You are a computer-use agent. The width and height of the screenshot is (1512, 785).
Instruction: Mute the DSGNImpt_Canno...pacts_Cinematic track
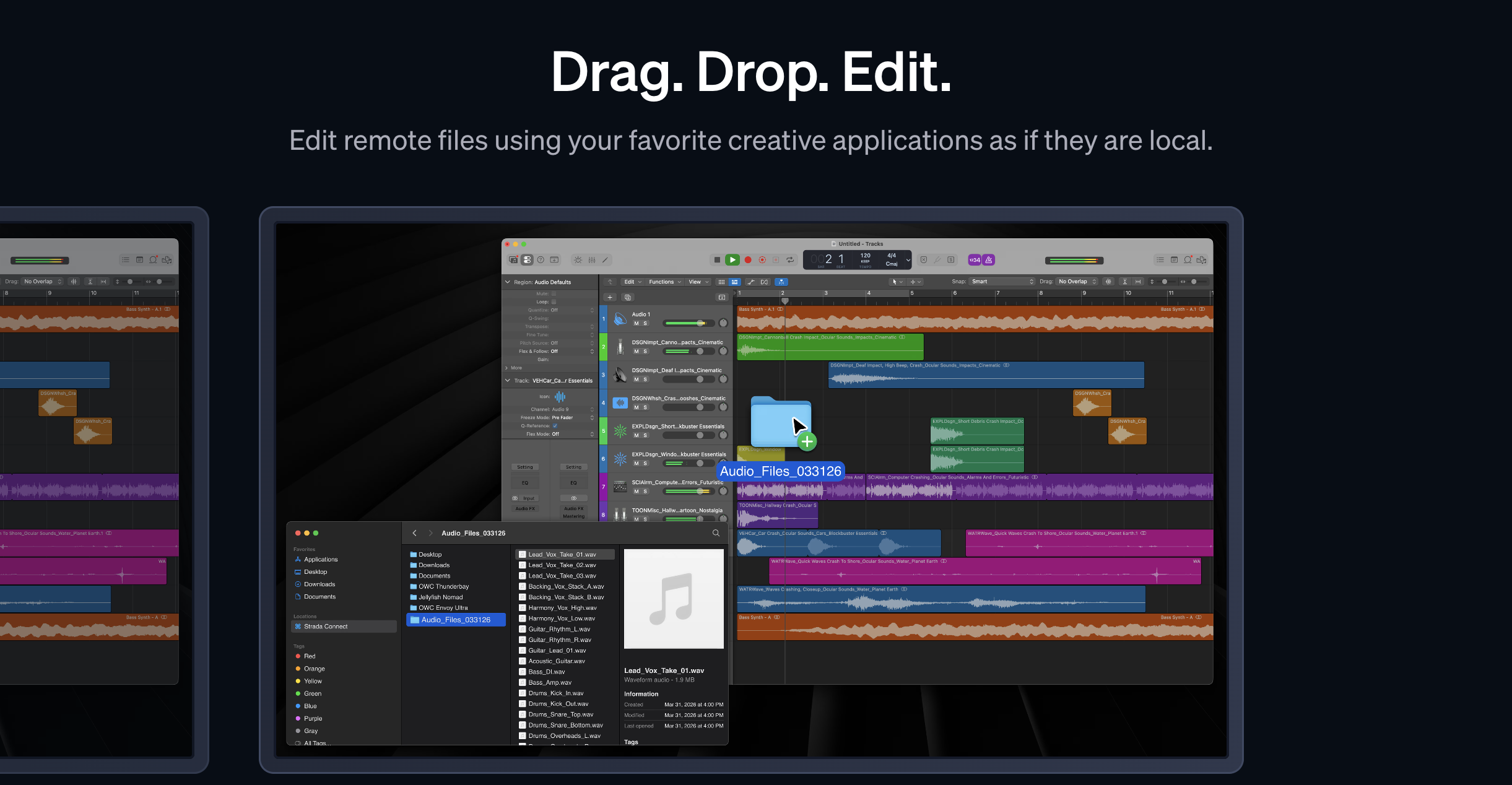(x=636, y=351)
